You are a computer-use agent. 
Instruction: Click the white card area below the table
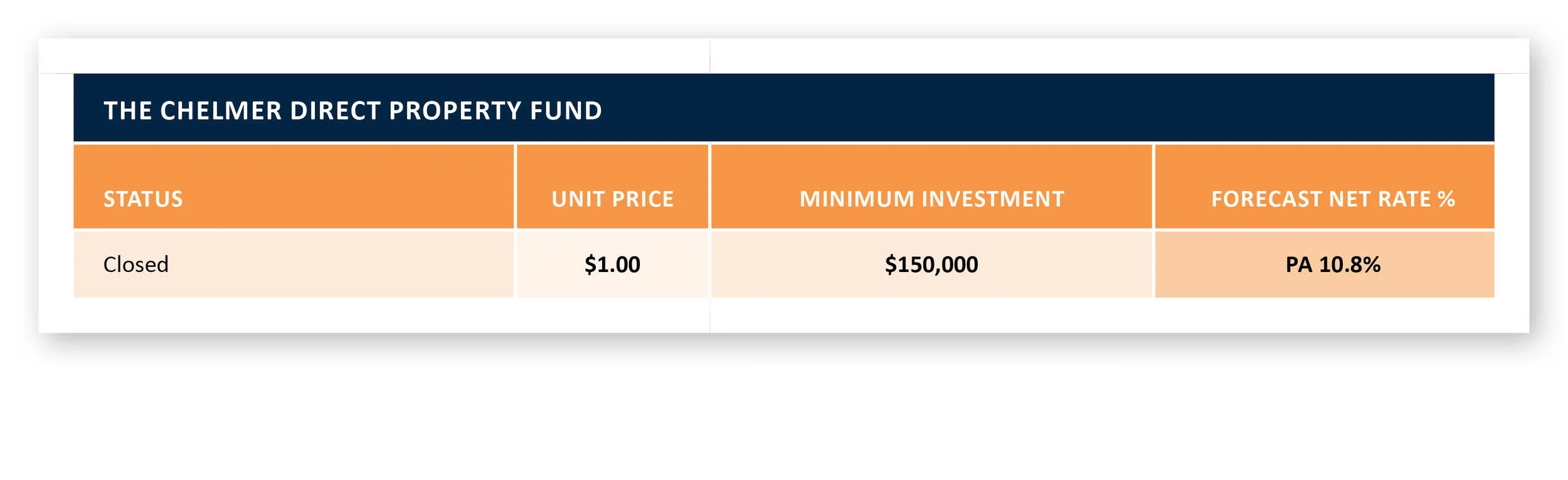pos(784,315)
